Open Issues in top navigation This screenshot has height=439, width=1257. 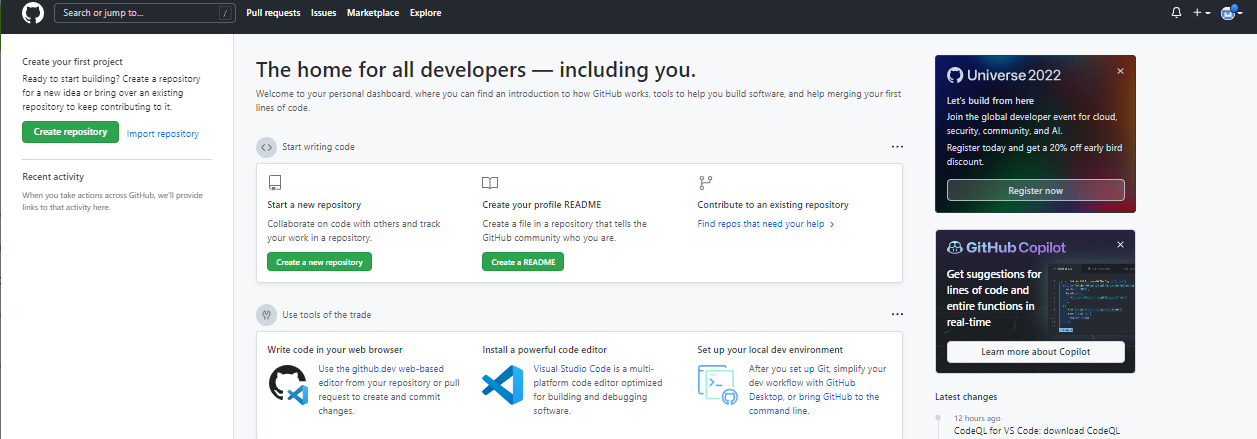324,13
